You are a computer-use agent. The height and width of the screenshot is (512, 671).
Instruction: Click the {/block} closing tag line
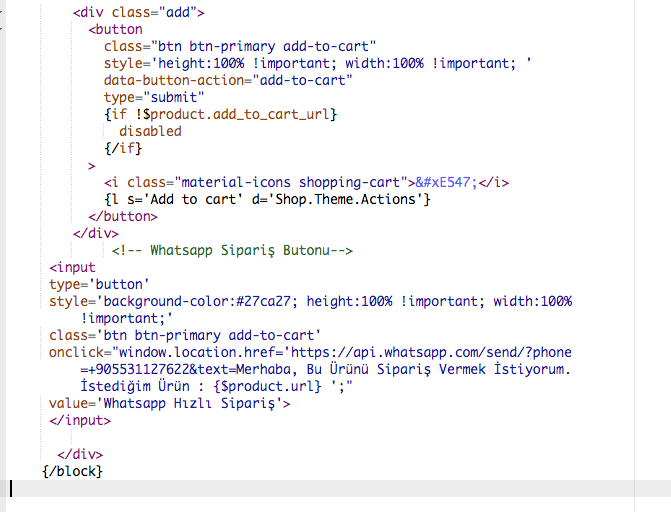pos(72,471)
